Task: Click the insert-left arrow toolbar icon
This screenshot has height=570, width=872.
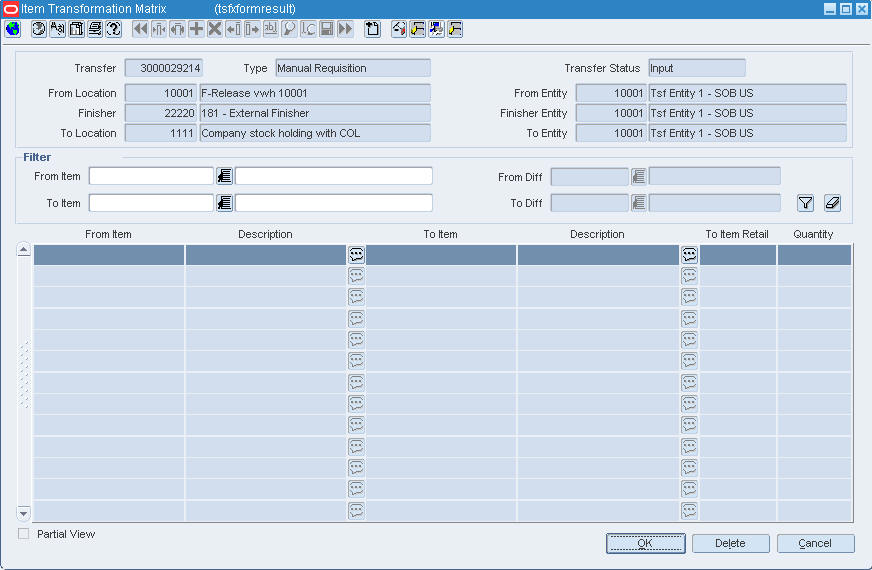Action: (x=234, y=29)
